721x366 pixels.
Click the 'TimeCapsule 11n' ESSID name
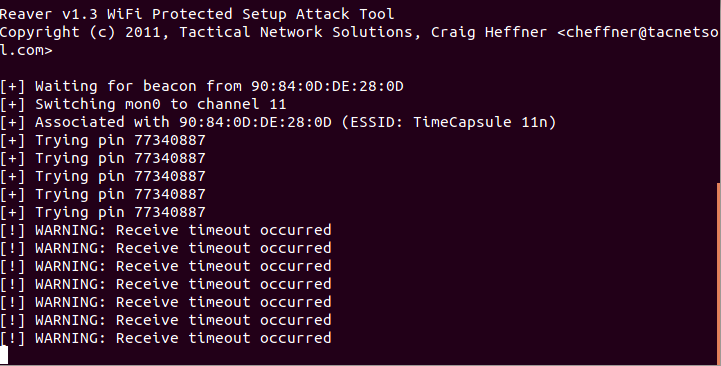tap(480, 122)
